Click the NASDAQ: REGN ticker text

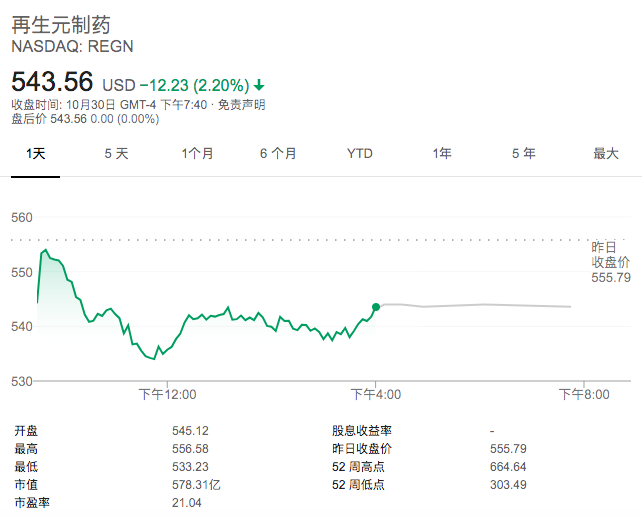tap(72, 46)
